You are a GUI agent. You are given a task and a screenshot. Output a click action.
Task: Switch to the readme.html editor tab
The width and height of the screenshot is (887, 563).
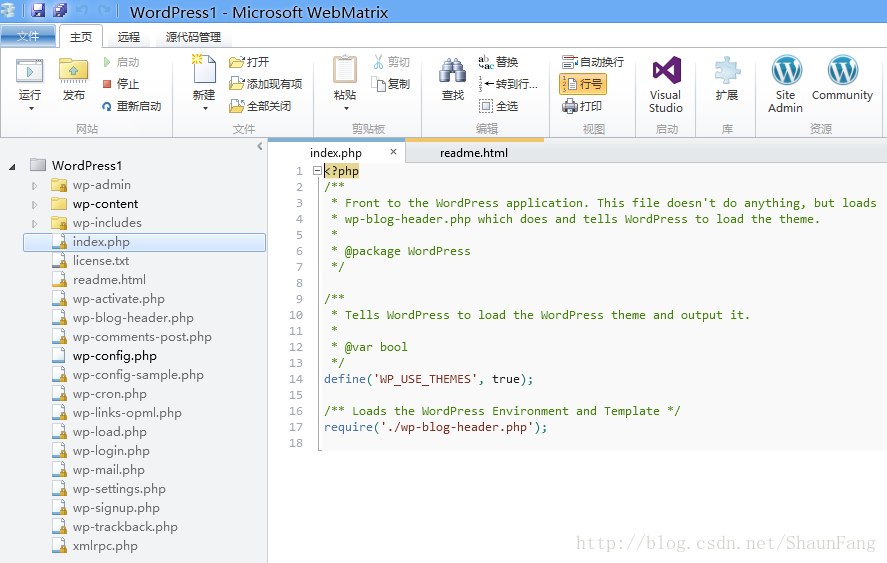[474, 153]
